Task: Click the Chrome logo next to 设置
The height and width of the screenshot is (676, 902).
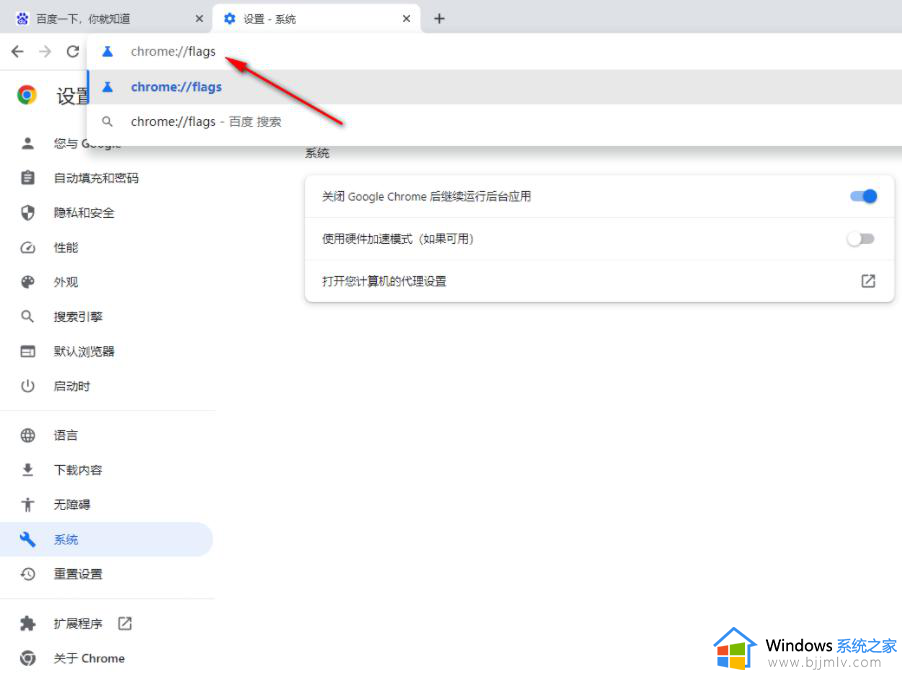Action: tap(26, 95)
